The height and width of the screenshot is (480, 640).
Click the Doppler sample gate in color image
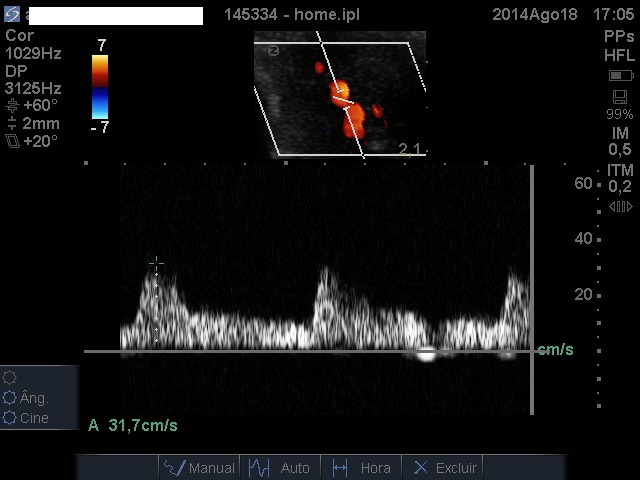342,100
